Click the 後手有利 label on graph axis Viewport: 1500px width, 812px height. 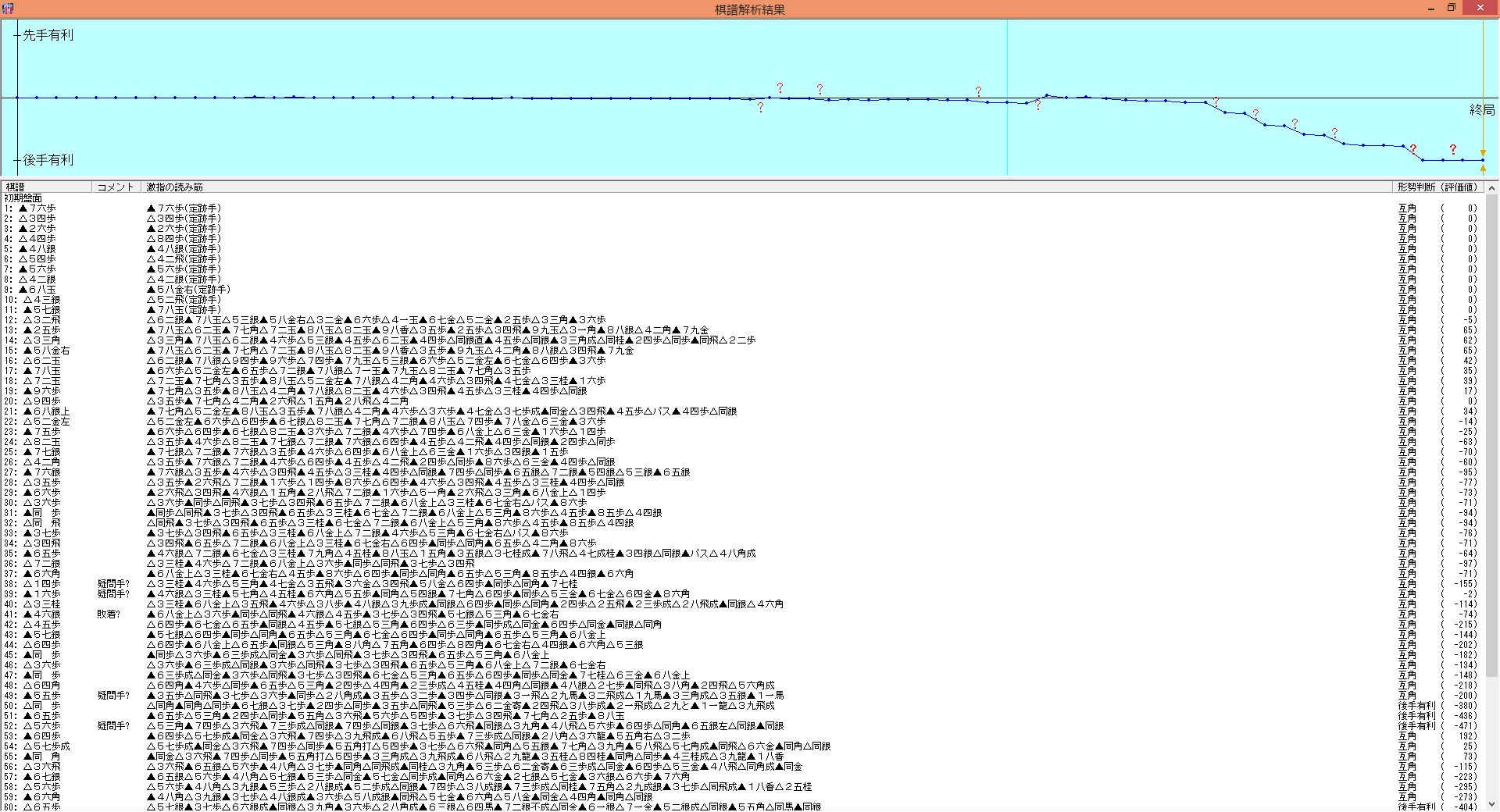pos(48,160)
